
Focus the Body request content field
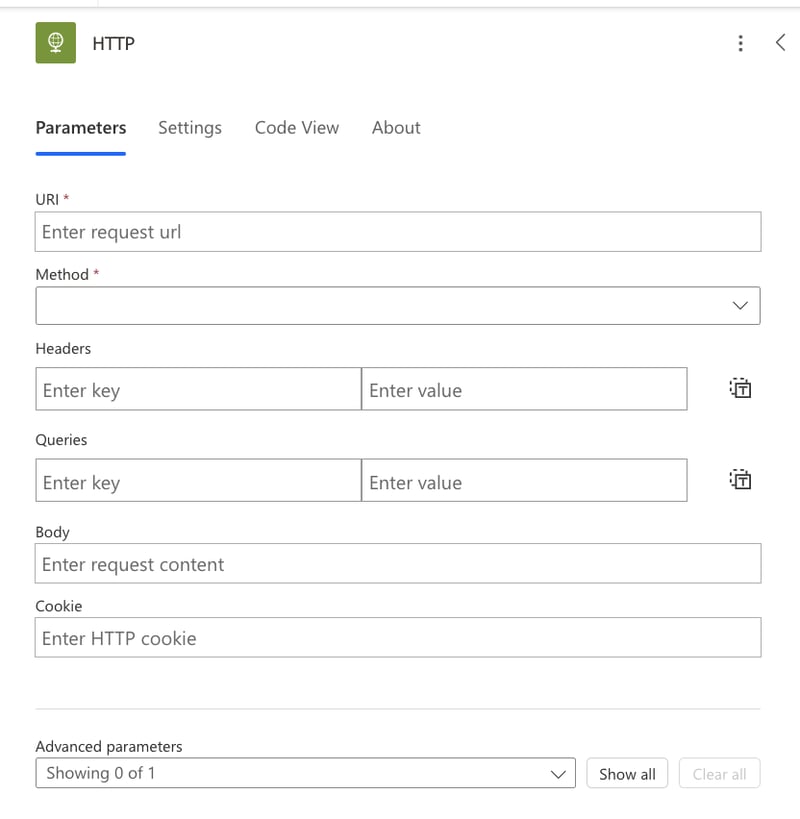pyautogui.click(x=398, y=564)
